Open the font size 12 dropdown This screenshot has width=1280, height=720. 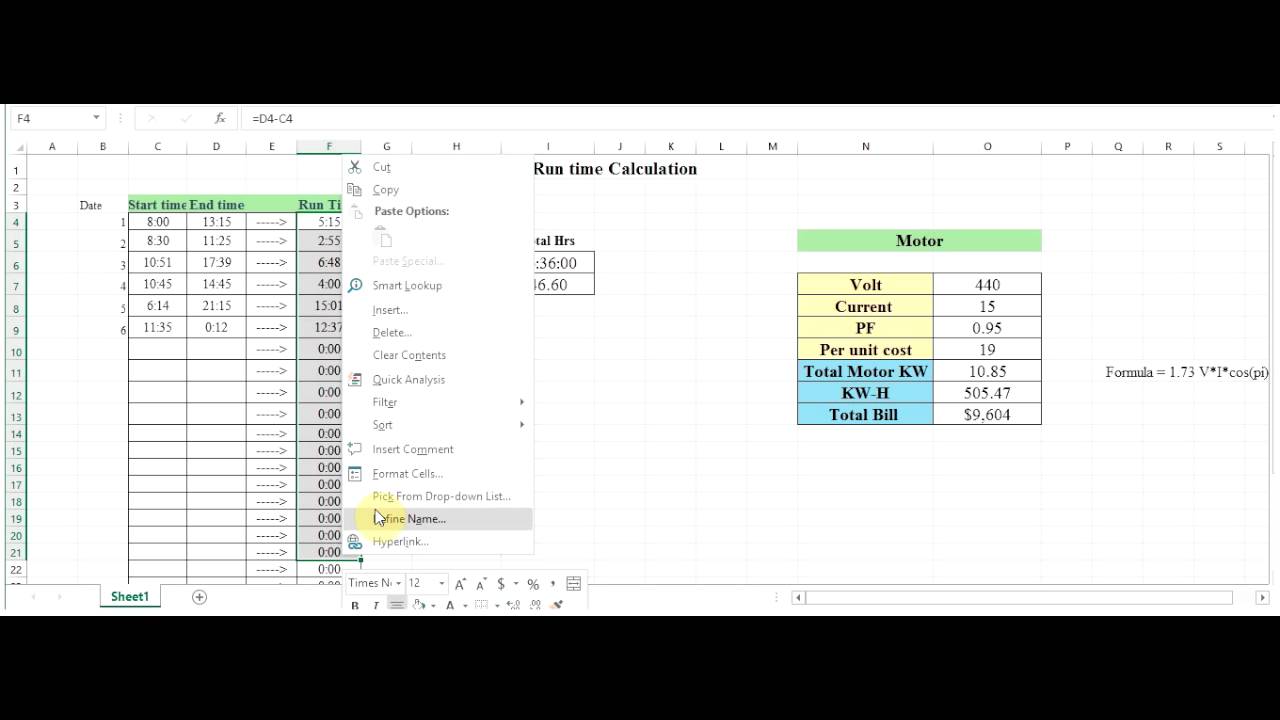pyautogui.click(x=442, y=584)
